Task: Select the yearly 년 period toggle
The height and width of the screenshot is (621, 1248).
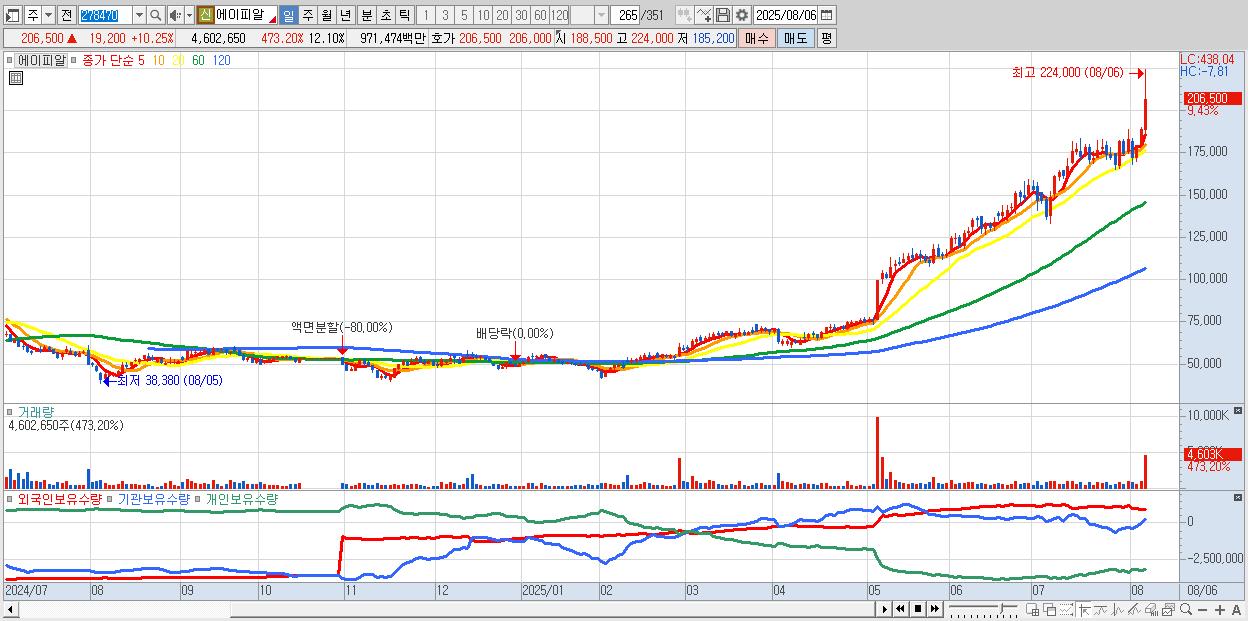Action: [x=345, y=15]
